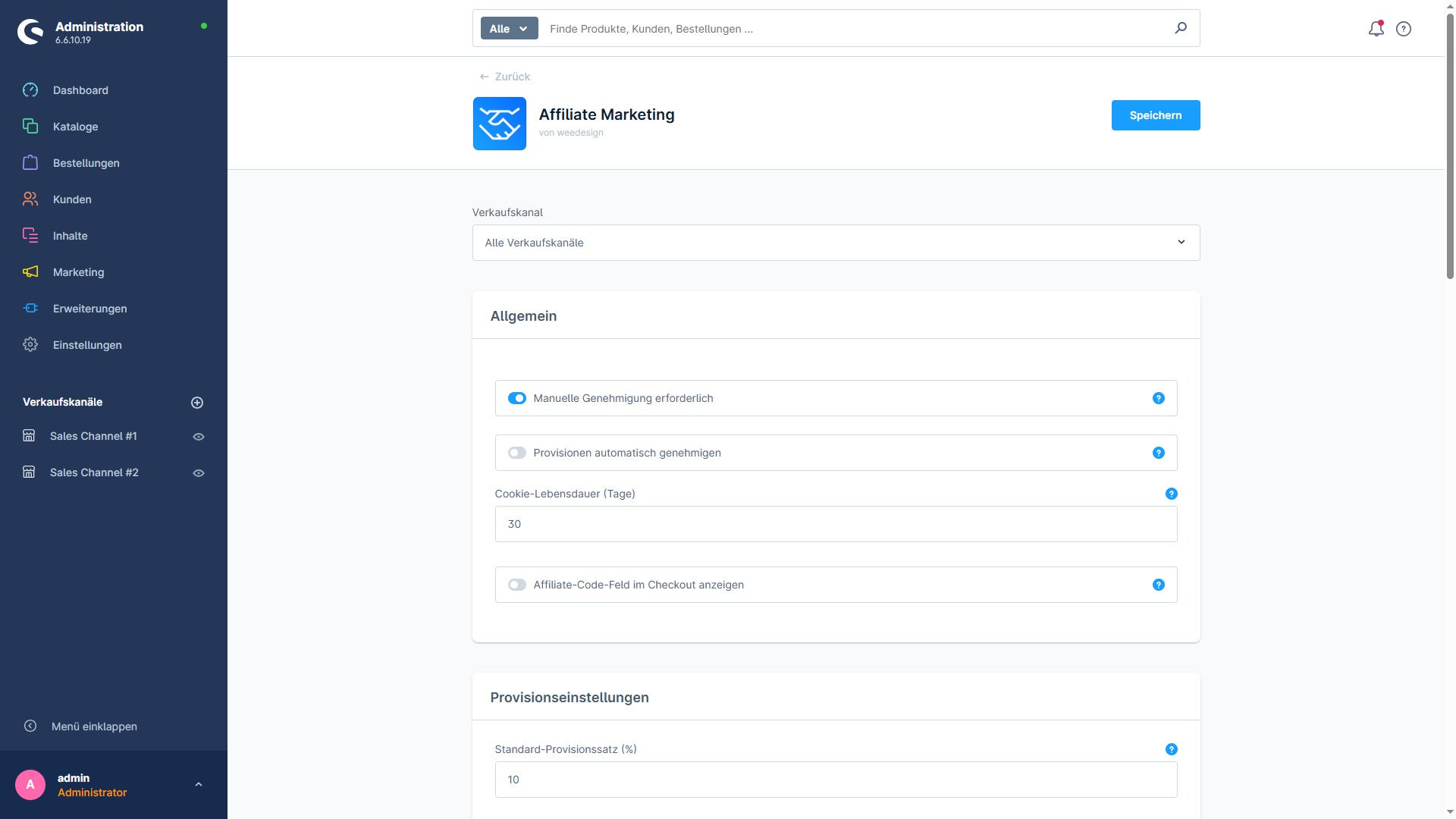Disable Manuelle Genehmigung erforderlich switch
Image resolution: width=1456 pixels, height=819 pixels.
click(x=517, y=398)
